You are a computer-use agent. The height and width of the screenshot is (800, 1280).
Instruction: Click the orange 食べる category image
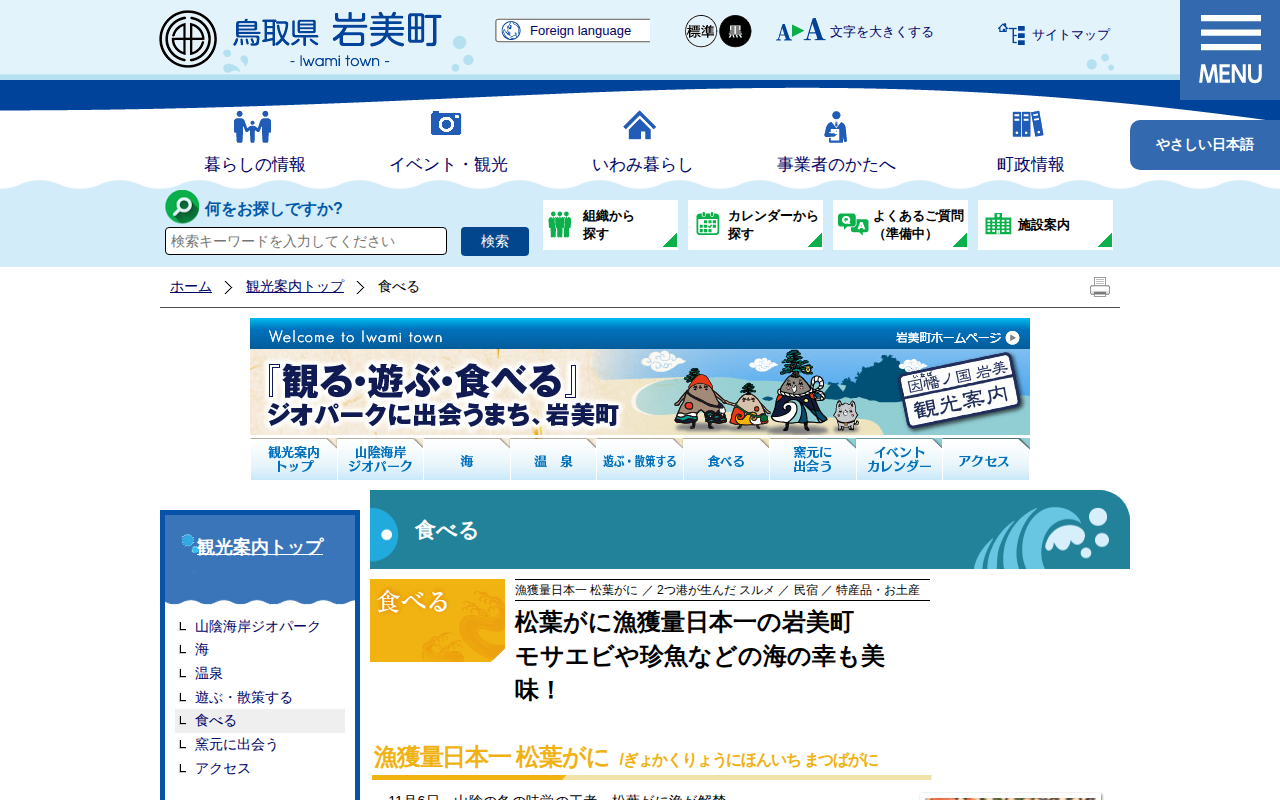coord(437,620)
